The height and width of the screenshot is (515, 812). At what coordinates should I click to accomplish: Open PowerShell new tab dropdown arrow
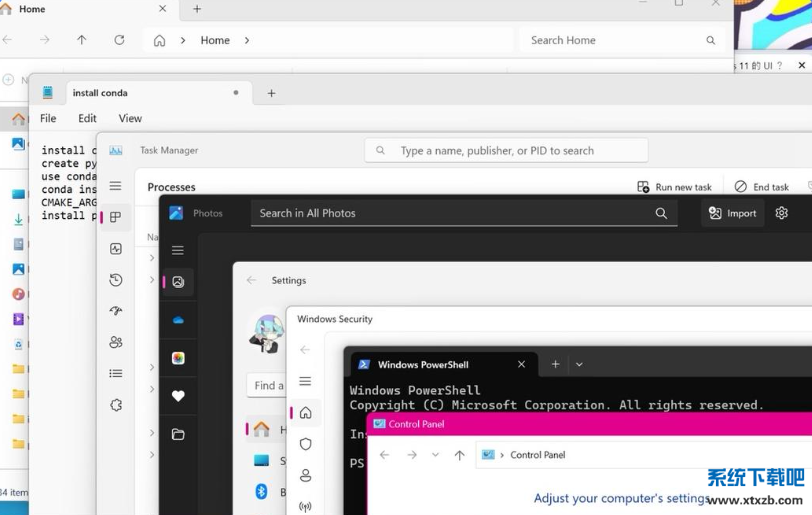(x=579, y=365)
